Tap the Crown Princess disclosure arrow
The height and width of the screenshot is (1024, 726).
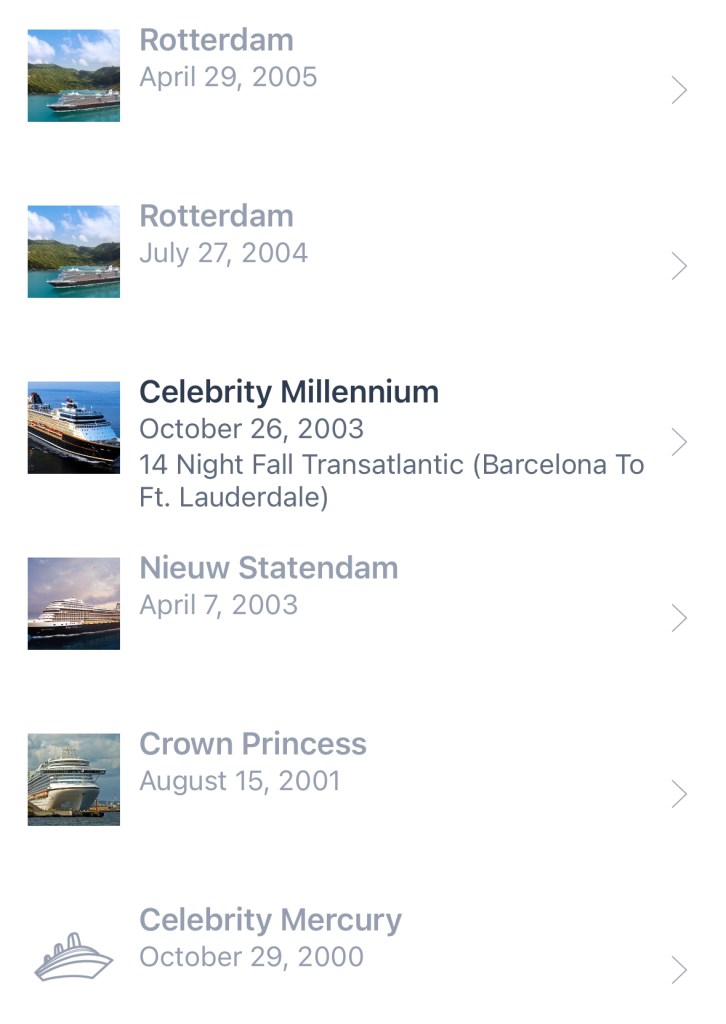679,794
